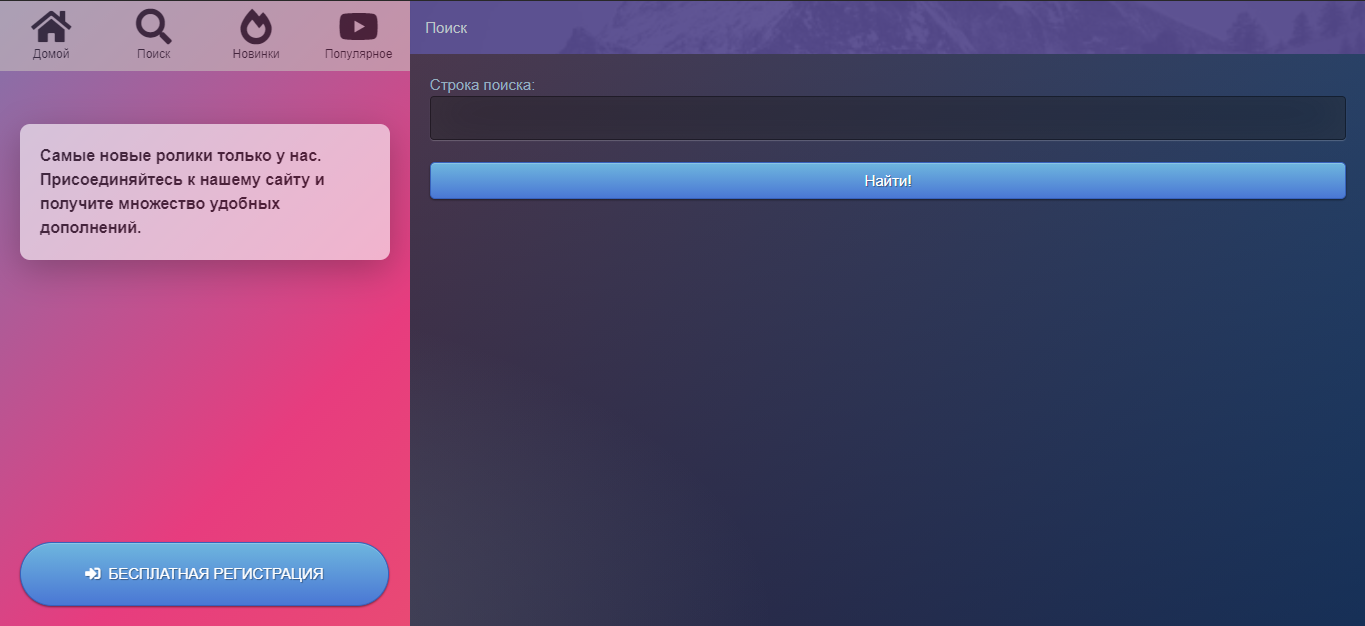The height and width of the screenshot is (626, 1365).
Task: Open Популярное via the play-button icon
Action: pos(358,26)
